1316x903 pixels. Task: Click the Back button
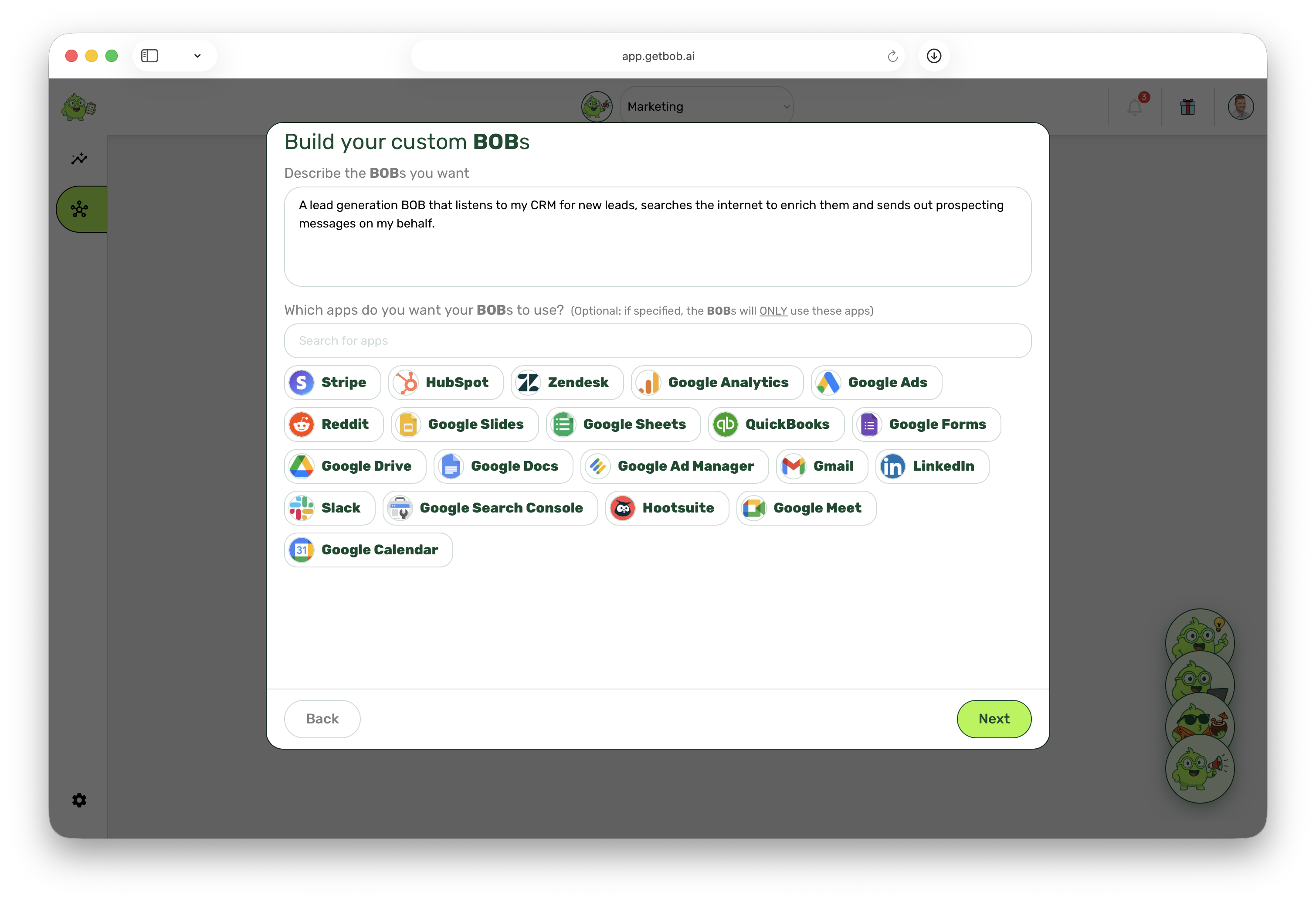(322, 718)
